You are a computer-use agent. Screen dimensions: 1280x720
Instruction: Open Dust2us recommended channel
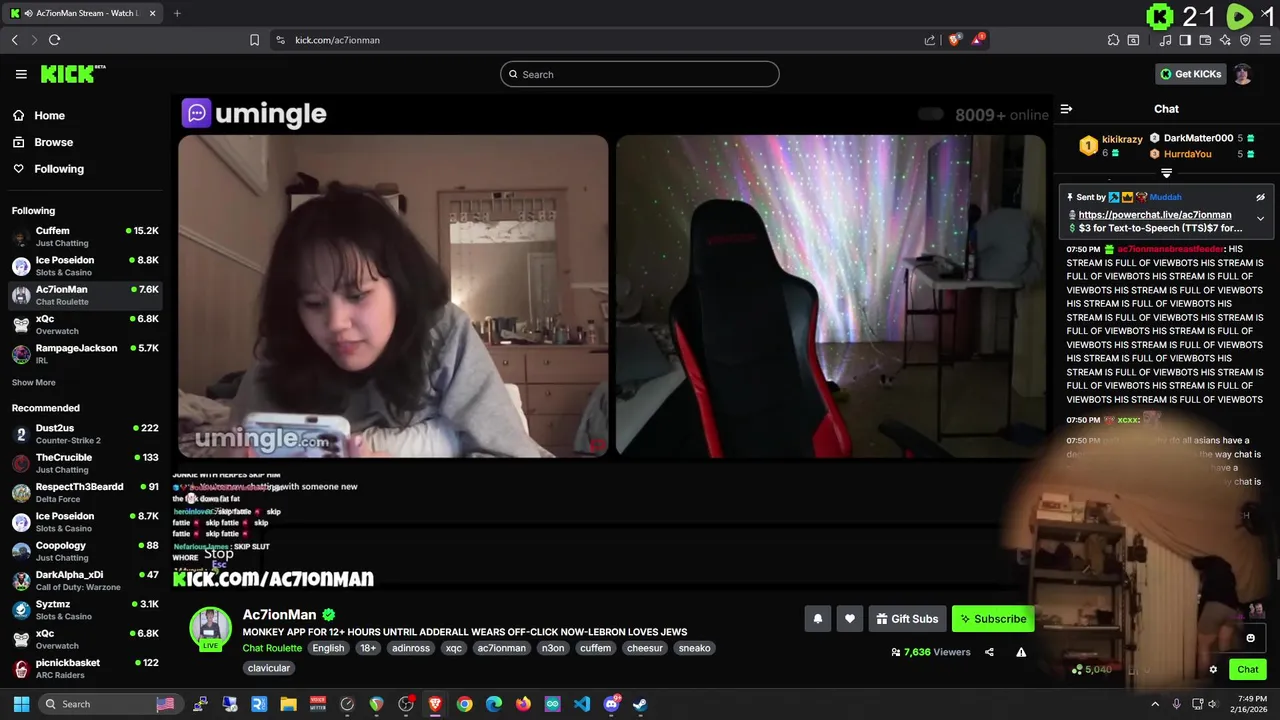coord(85,434)
